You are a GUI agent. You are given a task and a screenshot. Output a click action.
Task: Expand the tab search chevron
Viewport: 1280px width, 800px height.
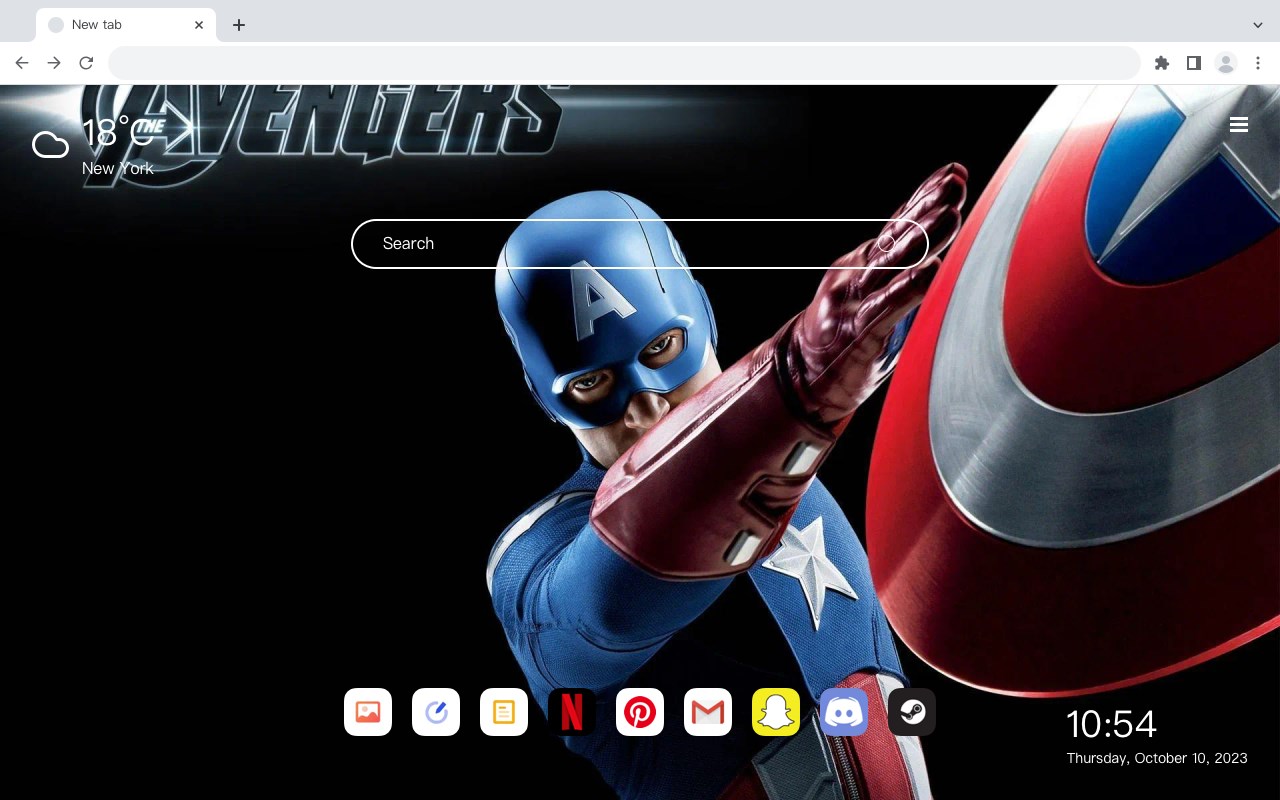click(1258, 25)
